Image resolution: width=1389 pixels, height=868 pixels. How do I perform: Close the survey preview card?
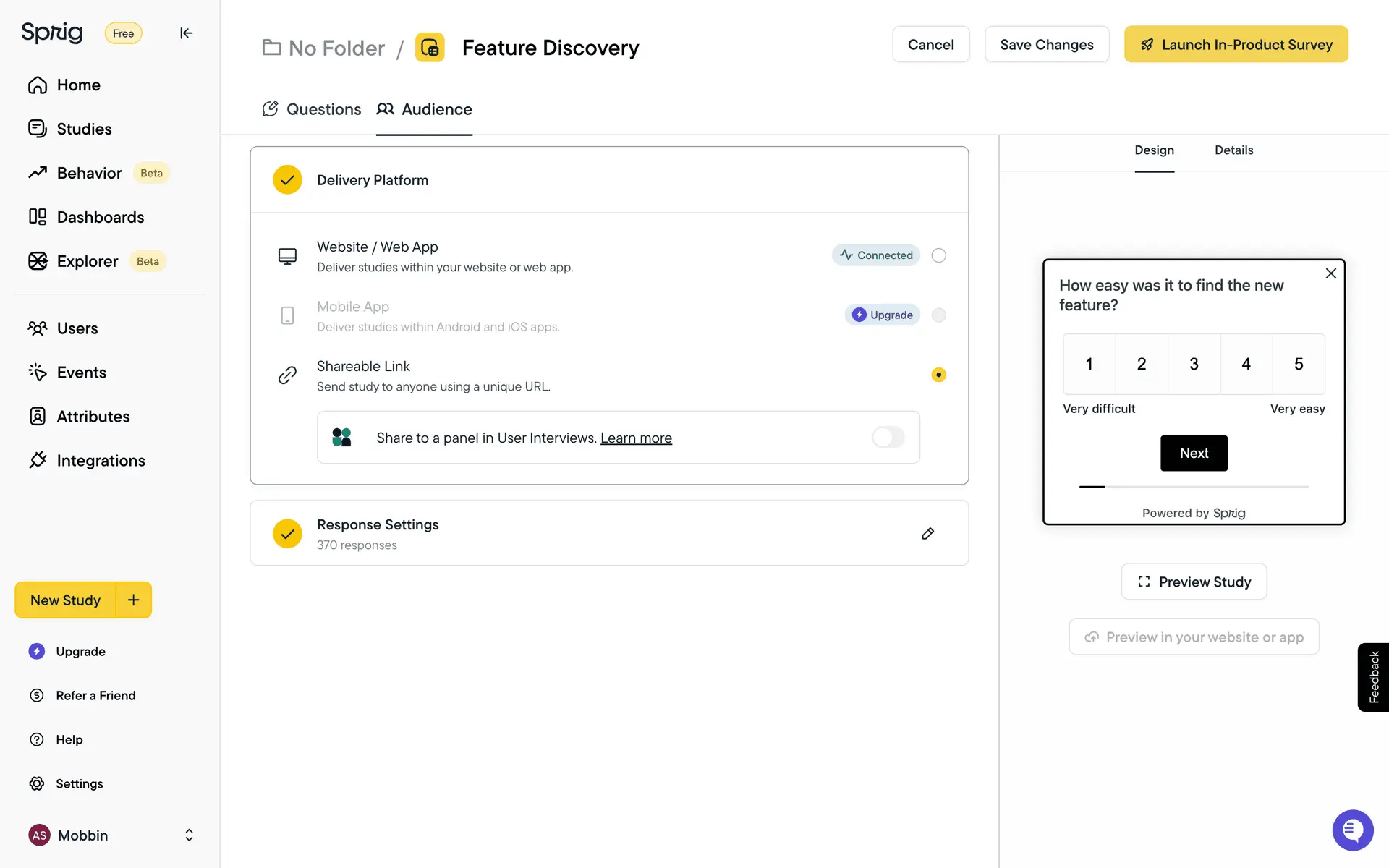(1330, 273)
